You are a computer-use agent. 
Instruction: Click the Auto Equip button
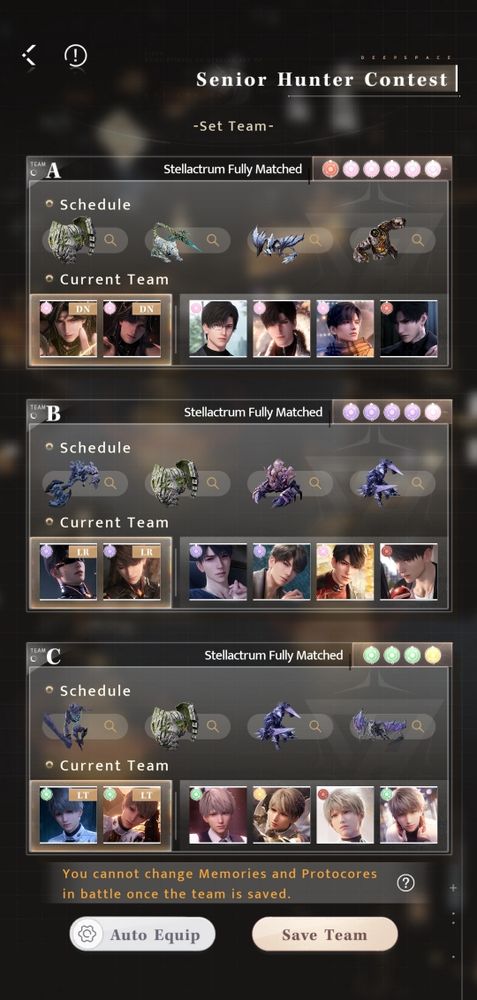click(142, 935)
